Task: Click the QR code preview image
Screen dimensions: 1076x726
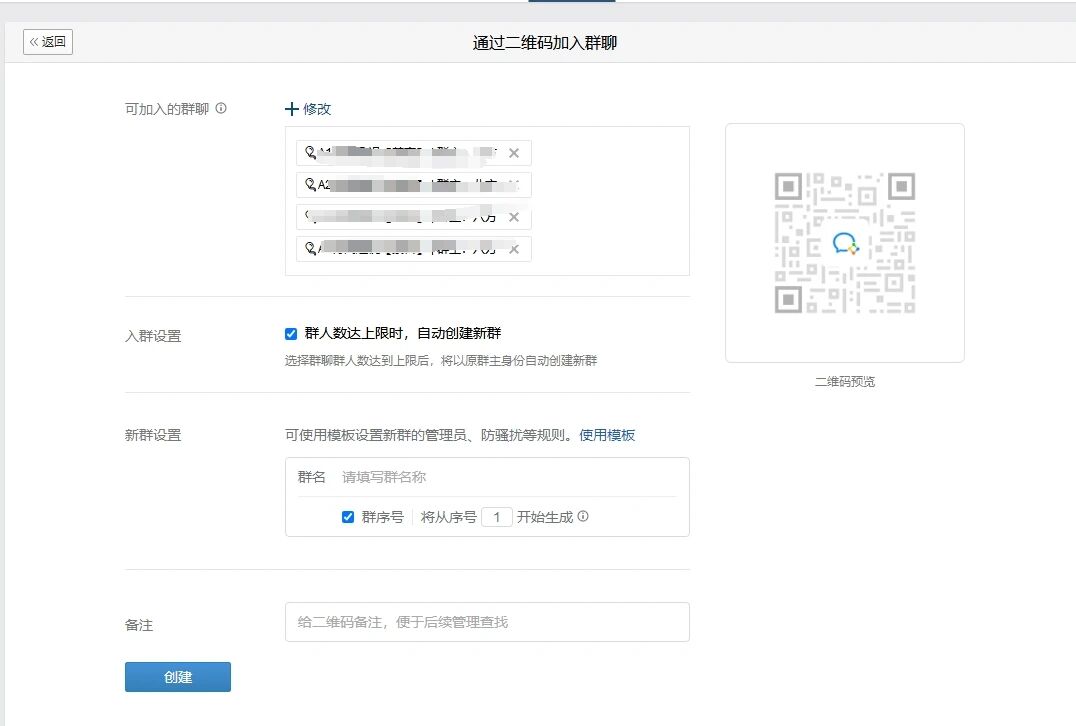Action: point(845,243)
